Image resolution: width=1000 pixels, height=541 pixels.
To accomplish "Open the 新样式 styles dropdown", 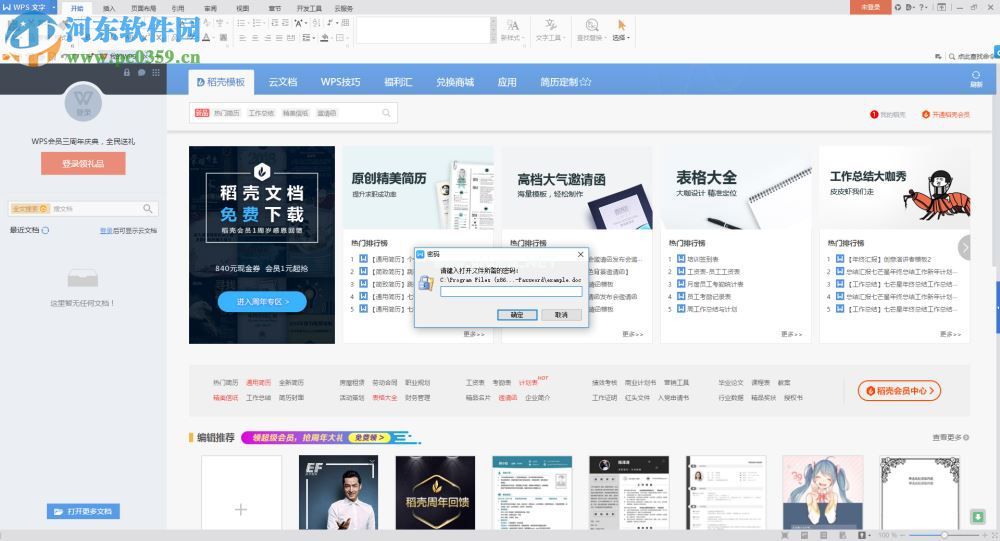I will coord(513,30).
